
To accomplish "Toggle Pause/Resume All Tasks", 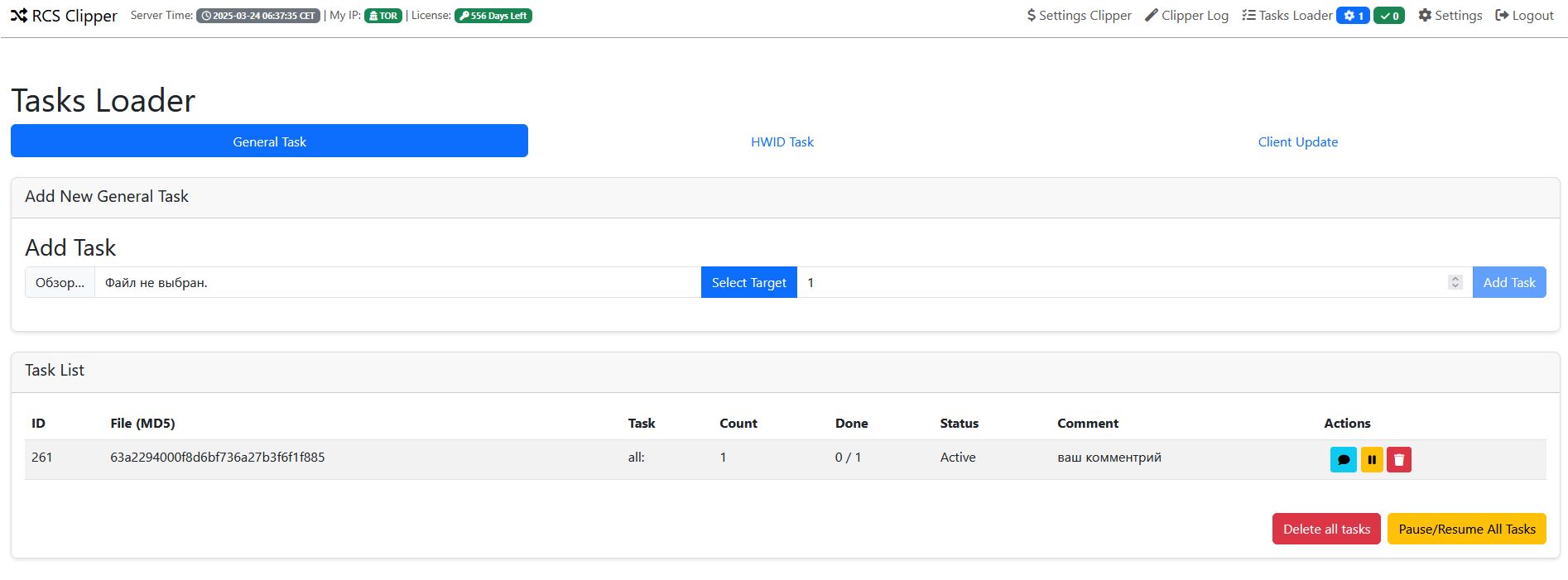I will 1466,529.
